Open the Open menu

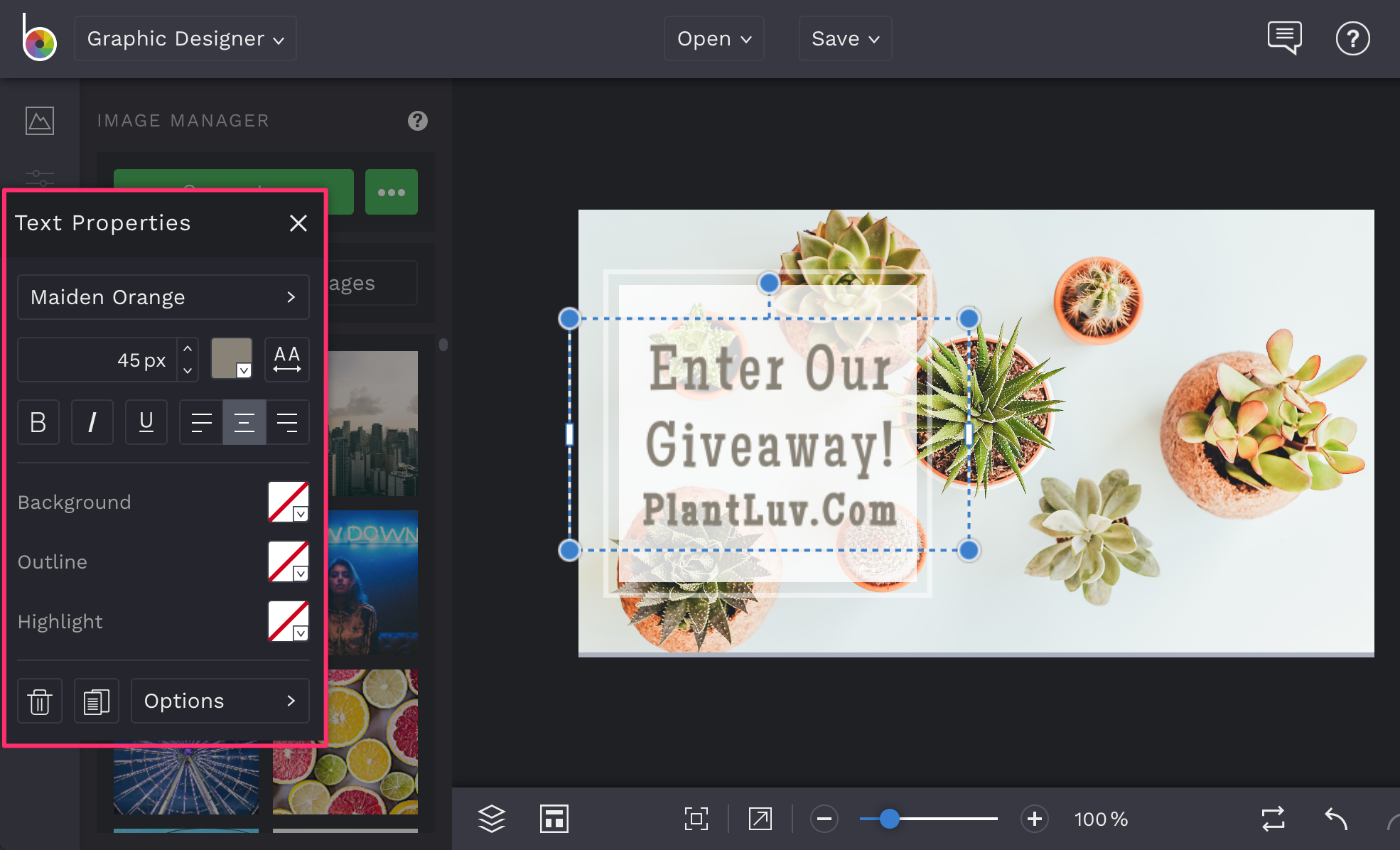click(714, 38)
